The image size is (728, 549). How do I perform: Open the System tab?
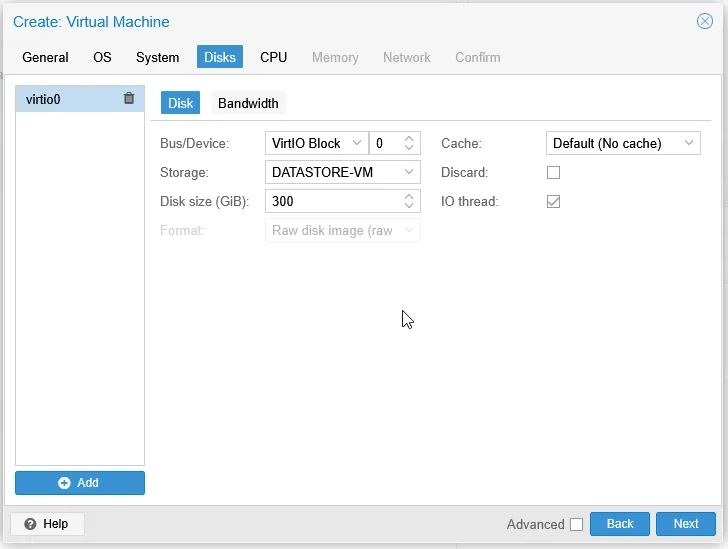157,57
